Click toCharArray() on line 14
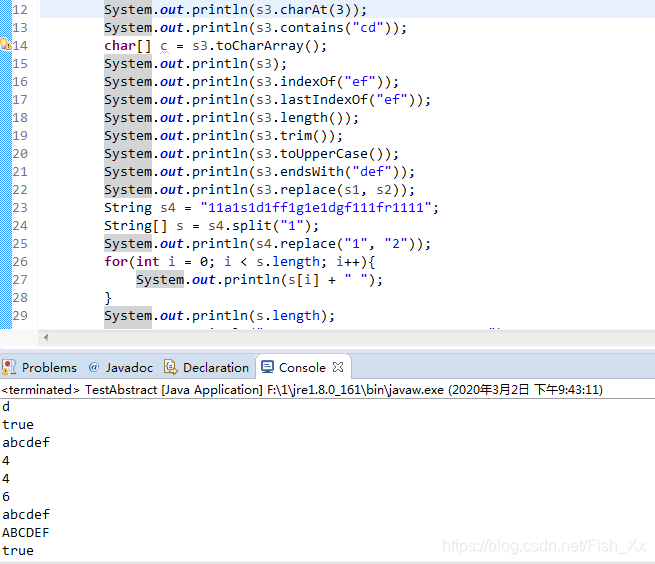Viewport: 655px width, 564px height. (267, 46)
